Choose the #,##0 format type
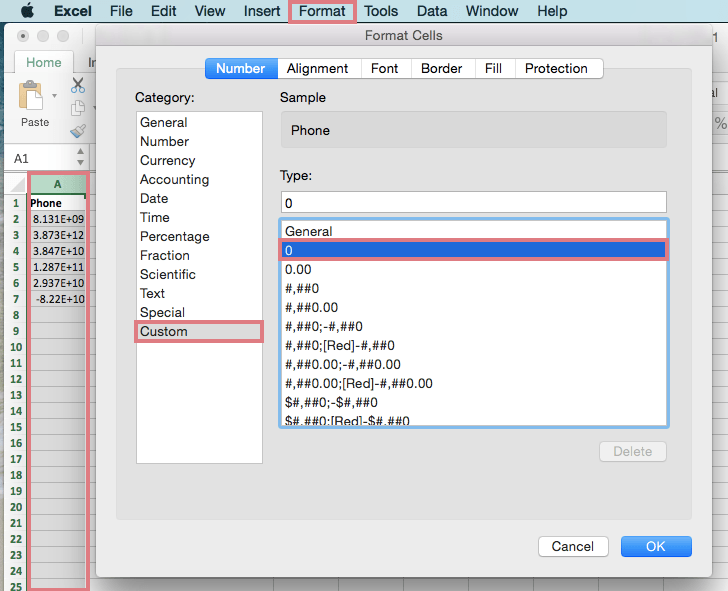Screen dimensions: 728x591 (x=474, y=289)
